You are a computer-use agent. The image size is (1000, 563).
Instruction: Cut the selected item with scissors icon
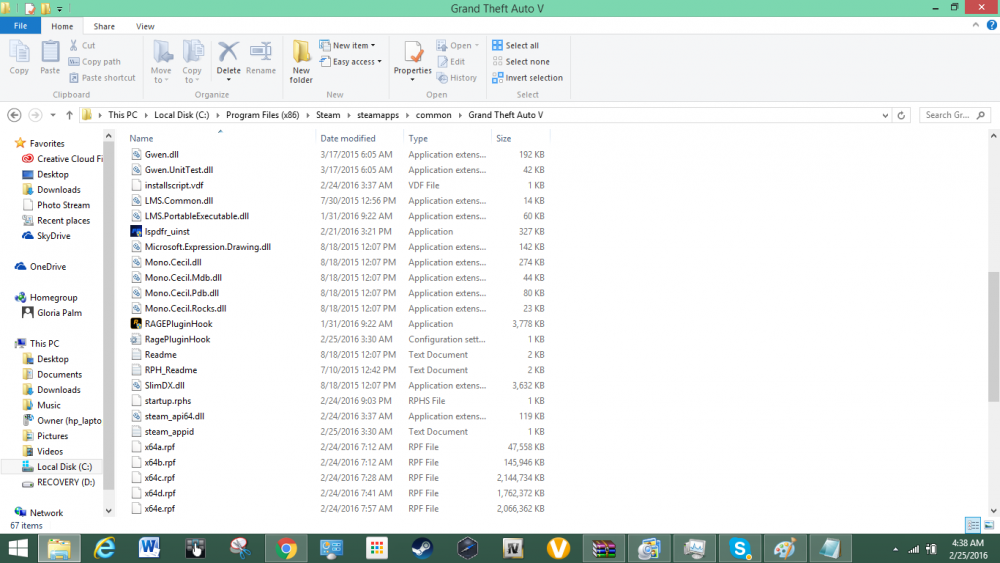pyautogui.click(x=82, y=45)
